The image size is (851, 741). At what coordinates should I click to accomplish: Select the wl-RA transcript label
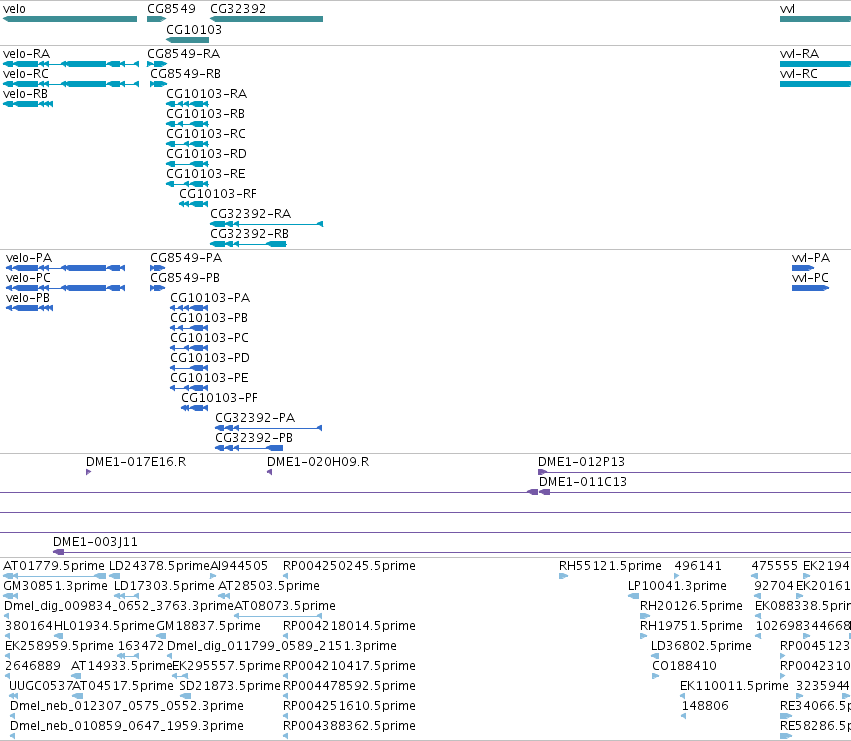click(x=799, y=54)
